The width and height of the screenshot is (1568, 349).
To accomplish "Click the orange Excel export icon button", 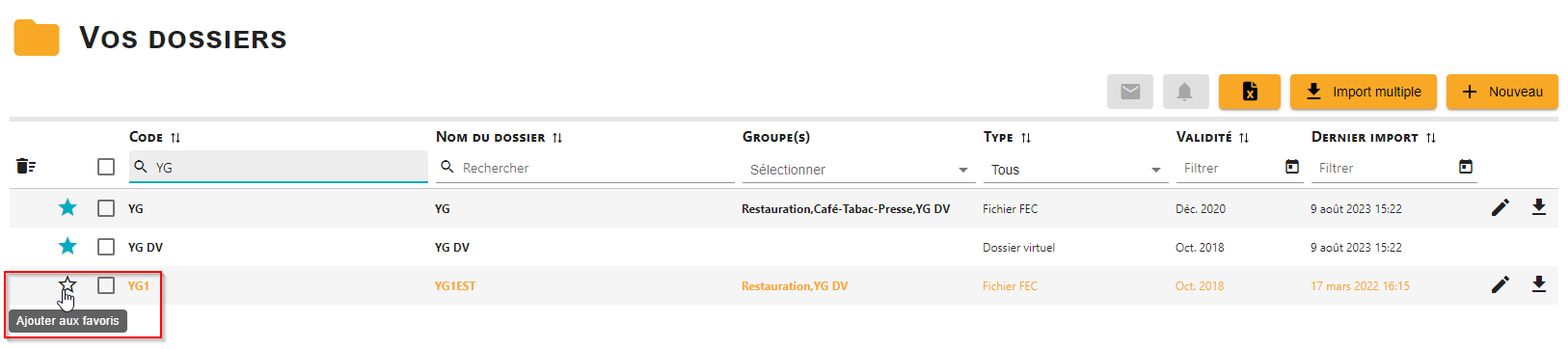I will coord(1249,92).
